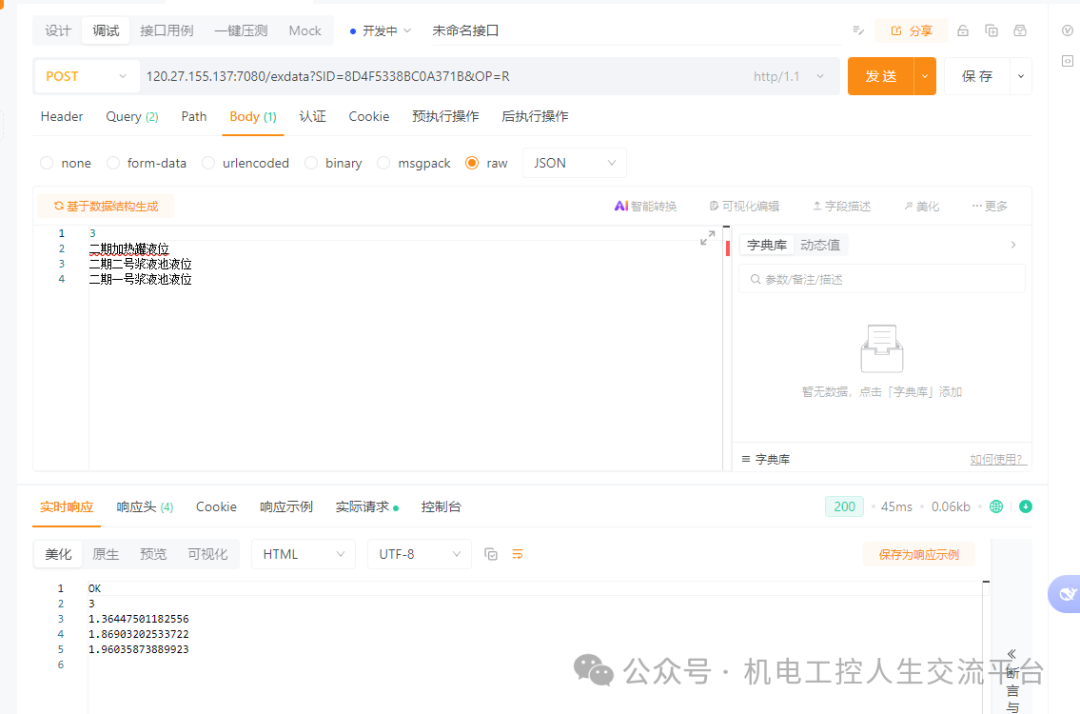The width and height of the screenshot is (1080, 714).
Task: Click the square icon below circled chevron
Action: point(1068,61)
